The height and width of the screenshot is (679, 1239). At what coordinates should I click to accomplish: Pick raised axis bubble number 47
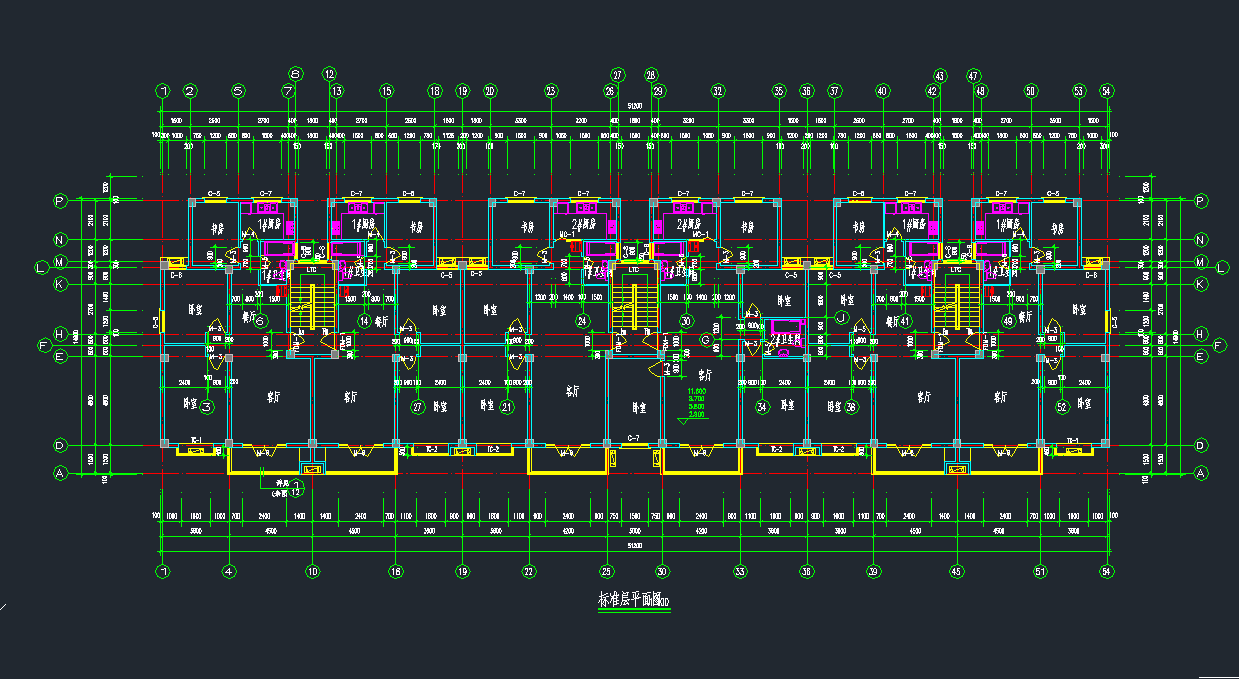pos(974,75)
